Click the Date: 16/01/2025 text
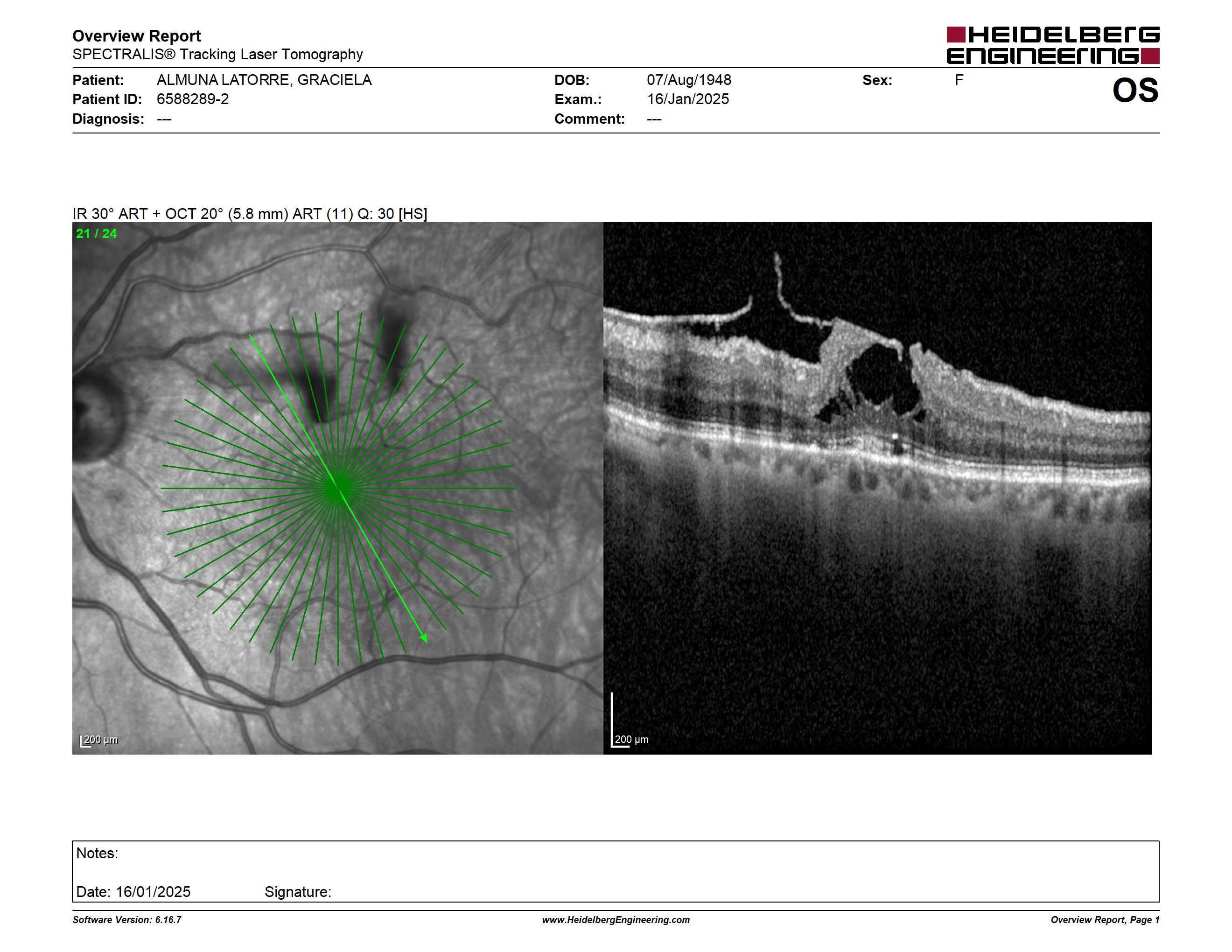Screen dimensions: 1232x952 [x=133, y=892]
